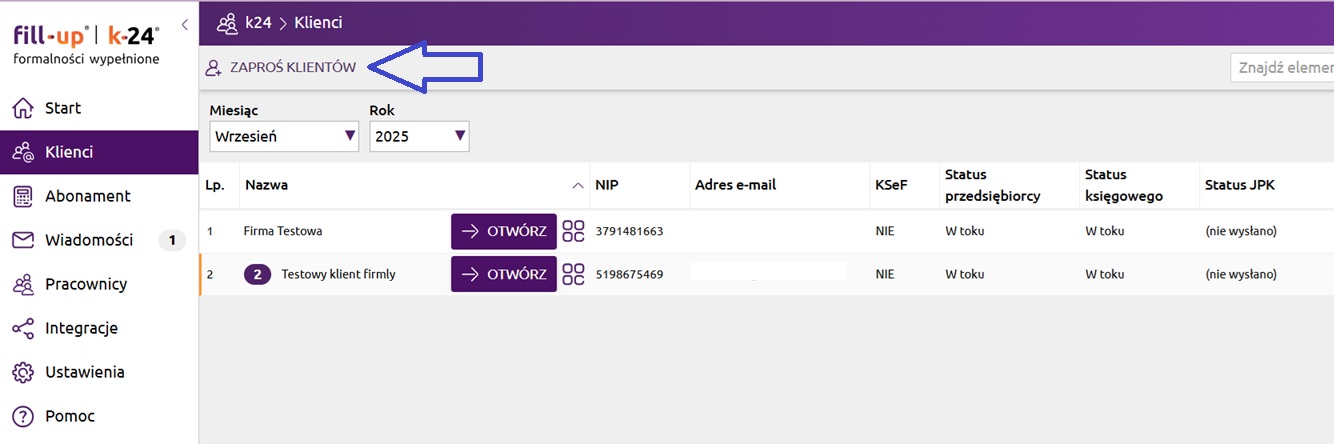Viewport: 1334px width, 444px height.
Task: Click the Start home icon in sidebar
Action: (x=22, y=108)
